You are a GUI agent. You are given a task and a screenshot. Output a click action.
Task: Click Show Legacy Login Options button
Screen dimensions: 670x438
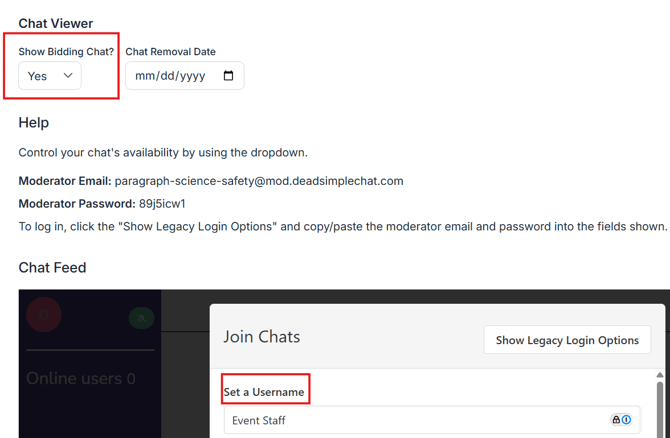tap(567, 340)
